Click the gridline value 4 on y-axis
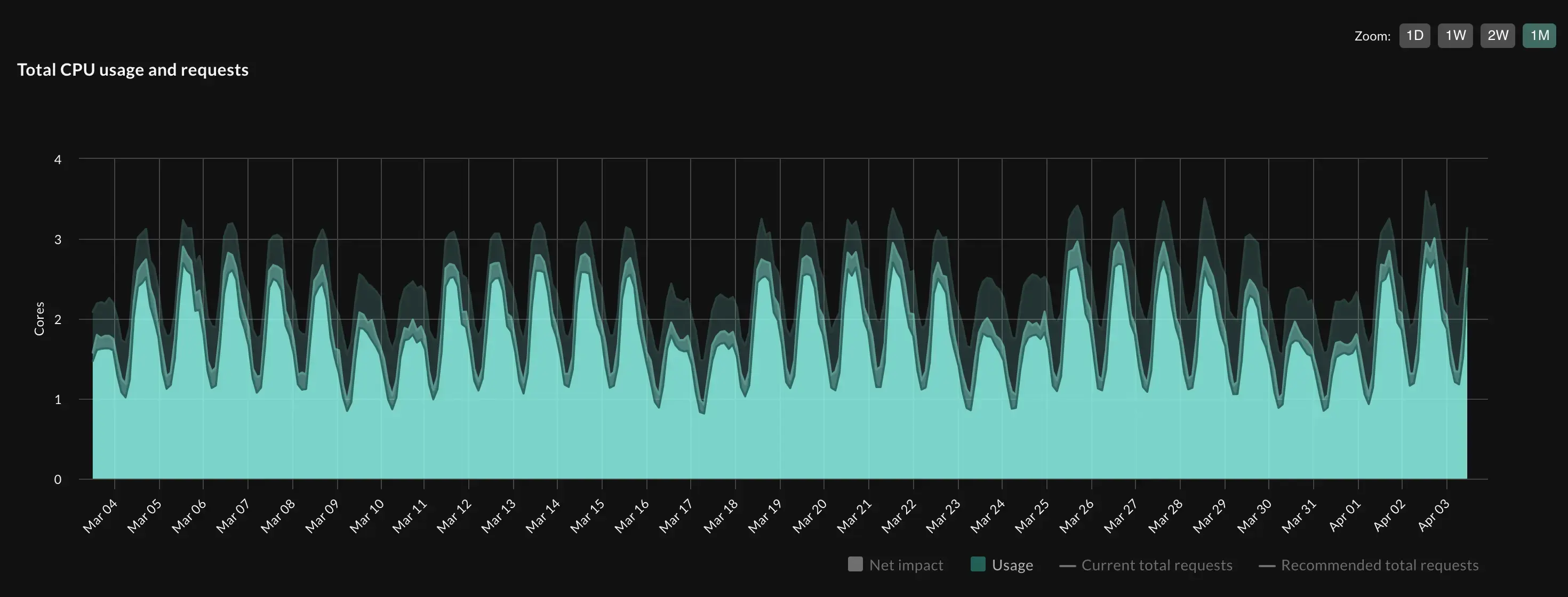The image size is (1568, 597). (x=59, y=159)
